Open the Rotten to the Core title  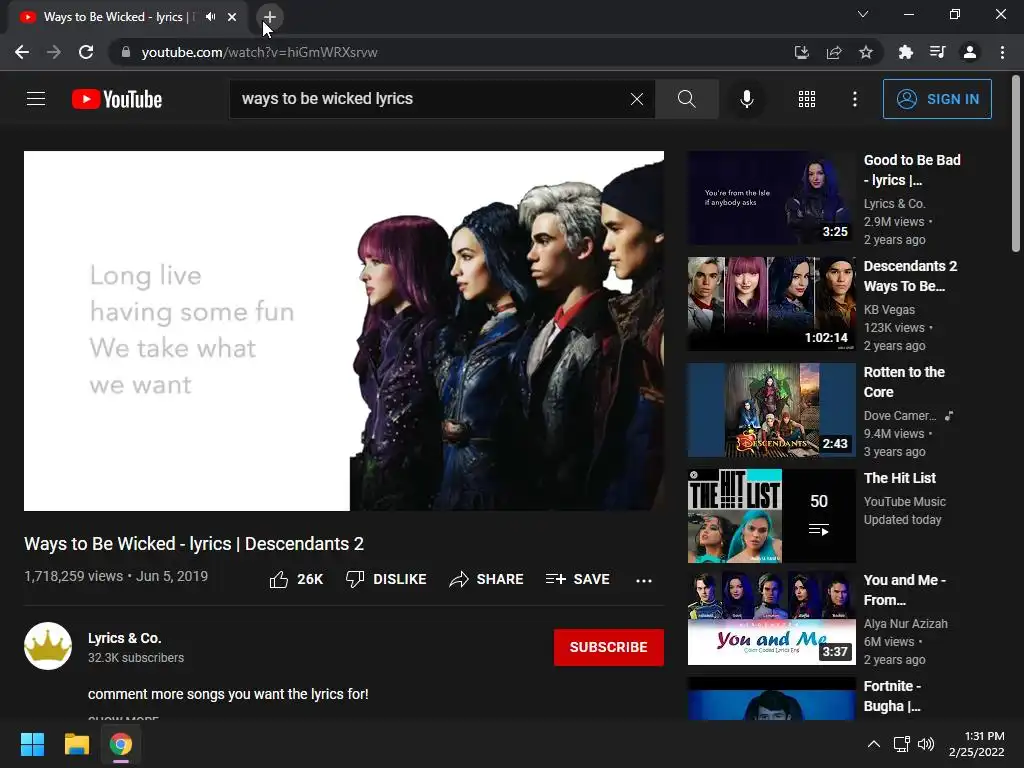904,381
